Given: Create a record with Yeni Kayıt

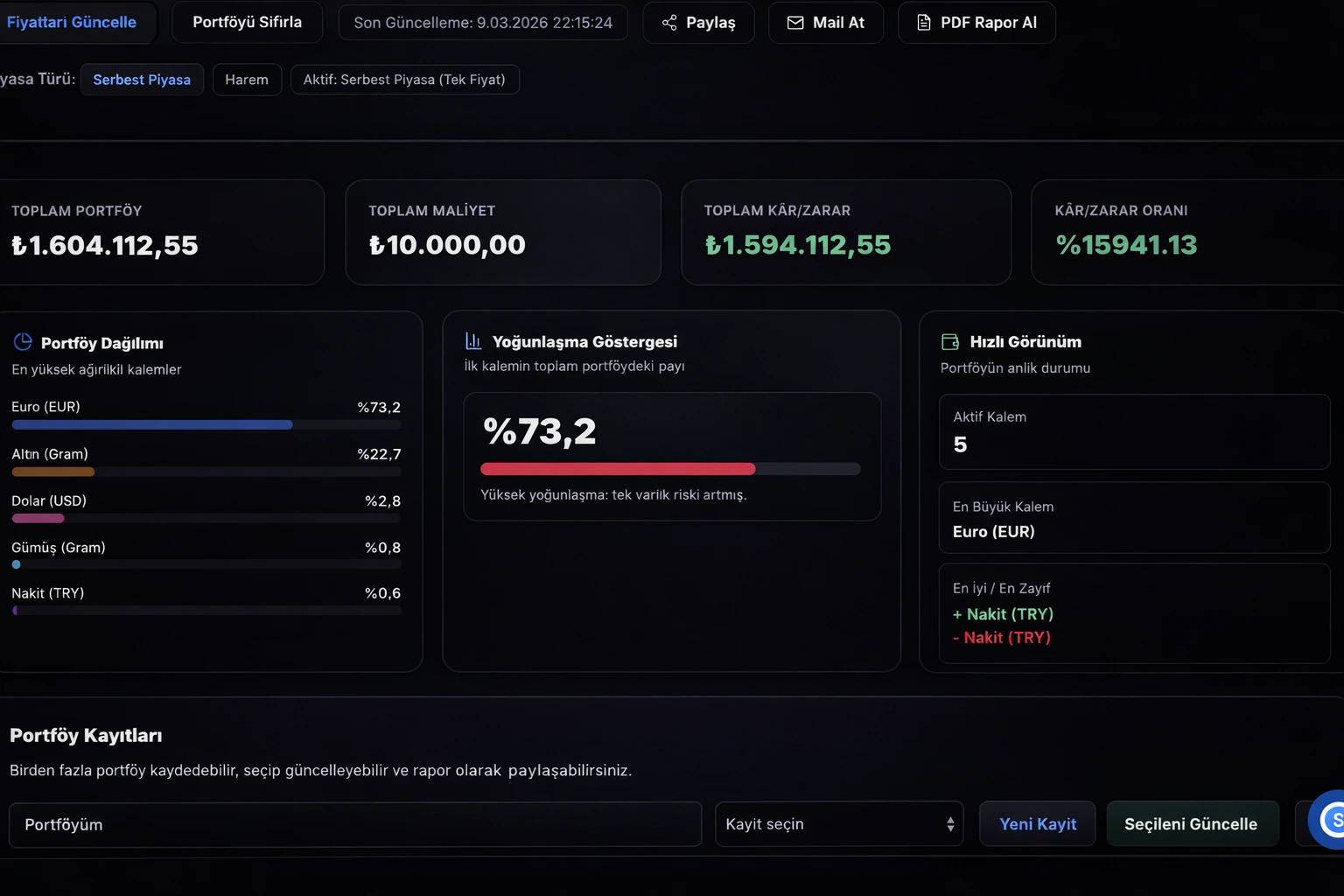Looking at the screenshot, I should (1037, 824).
